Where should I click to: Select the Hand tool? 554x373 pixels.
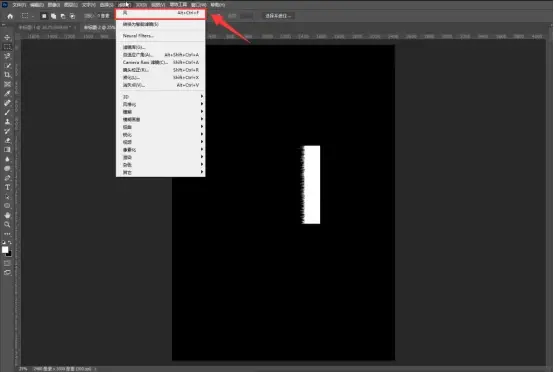click(x=7, y=215)
